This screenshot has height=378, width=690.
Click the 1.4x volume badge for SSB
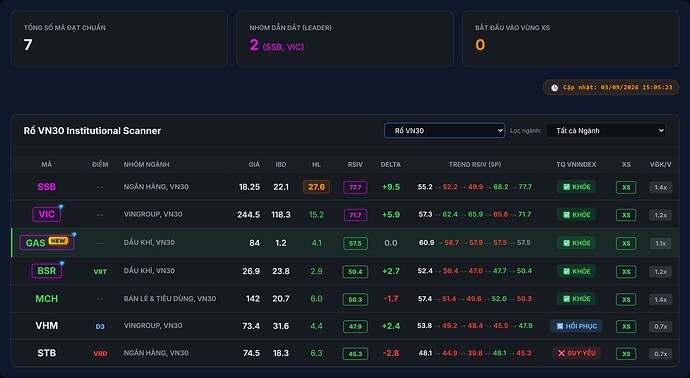point(661,187)
